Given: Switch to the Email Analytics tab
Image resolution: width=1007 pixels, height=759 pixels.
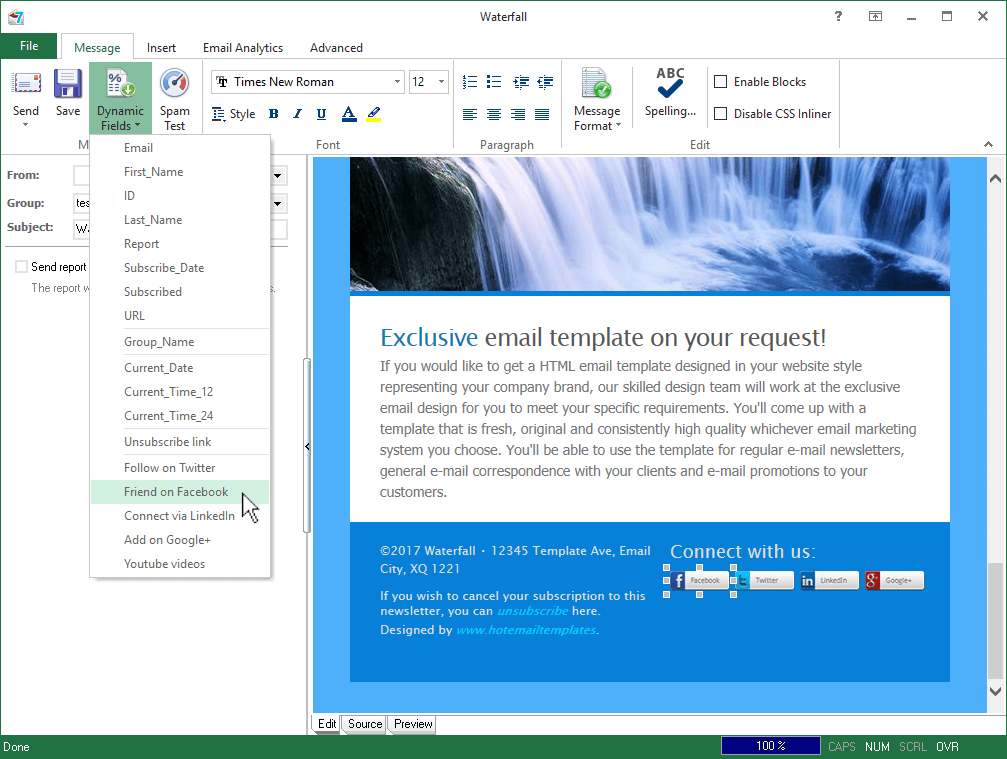Looking at the screenshot, I should point(243,48).
